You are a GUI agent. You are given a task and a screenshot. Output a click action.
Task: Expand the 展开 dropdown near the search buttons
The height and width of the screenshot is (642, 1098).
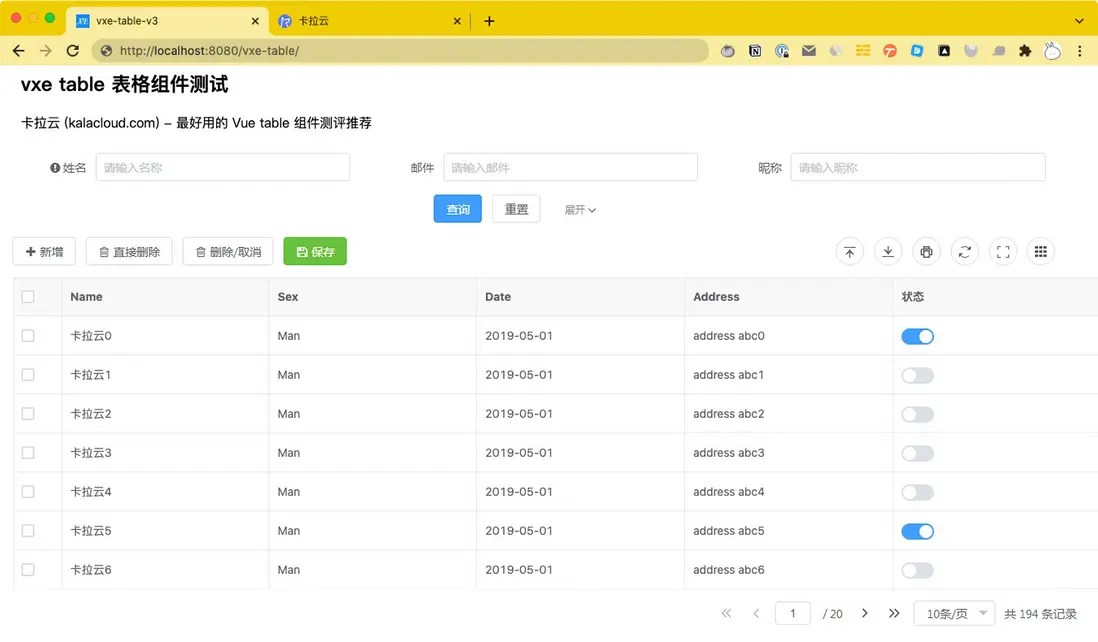pyautogui.click(x=580, y=209)
